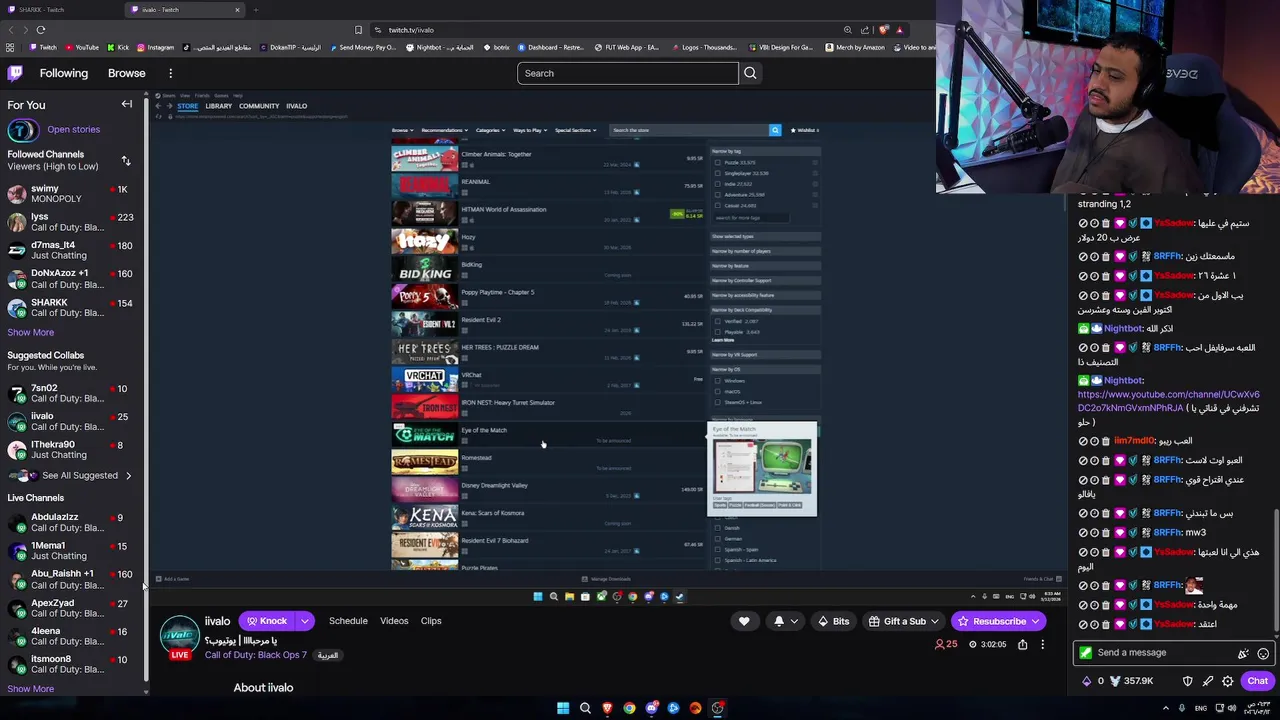Click the Twitch search field
Screen dimensions: 1280x720
point(628,73)
